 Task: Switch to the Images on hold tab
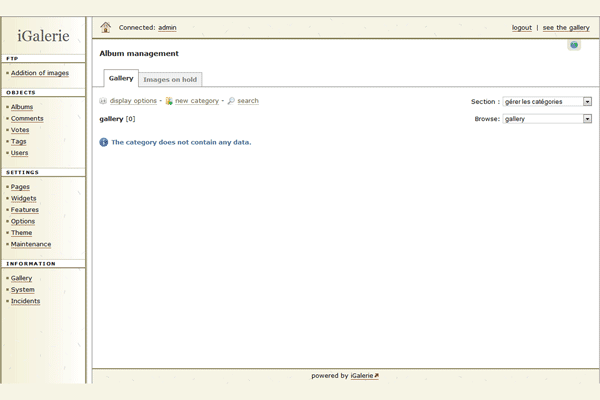click(x=170, y=79)
